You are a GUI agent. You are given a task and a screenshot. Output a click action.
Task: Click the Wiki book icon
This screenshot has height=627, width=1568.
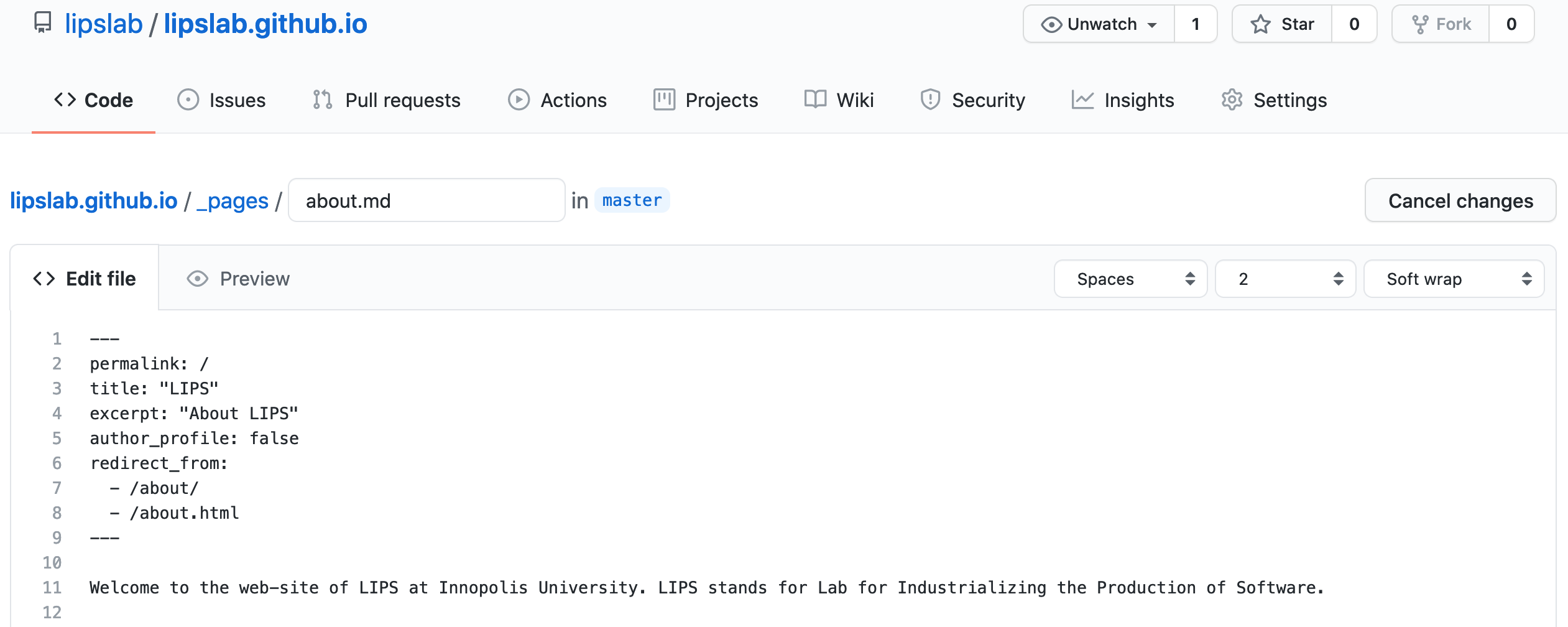coord(815,100)
